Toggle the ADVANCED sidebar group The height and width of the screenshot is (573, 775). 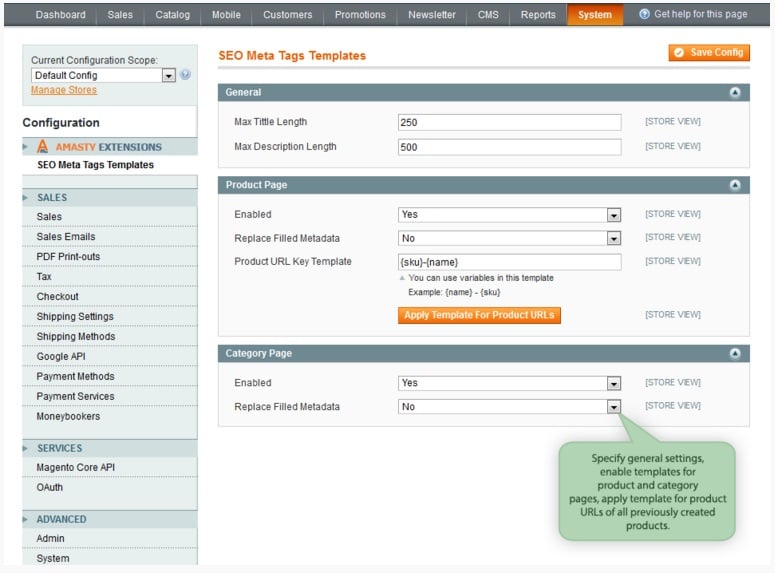click(110, 519)
